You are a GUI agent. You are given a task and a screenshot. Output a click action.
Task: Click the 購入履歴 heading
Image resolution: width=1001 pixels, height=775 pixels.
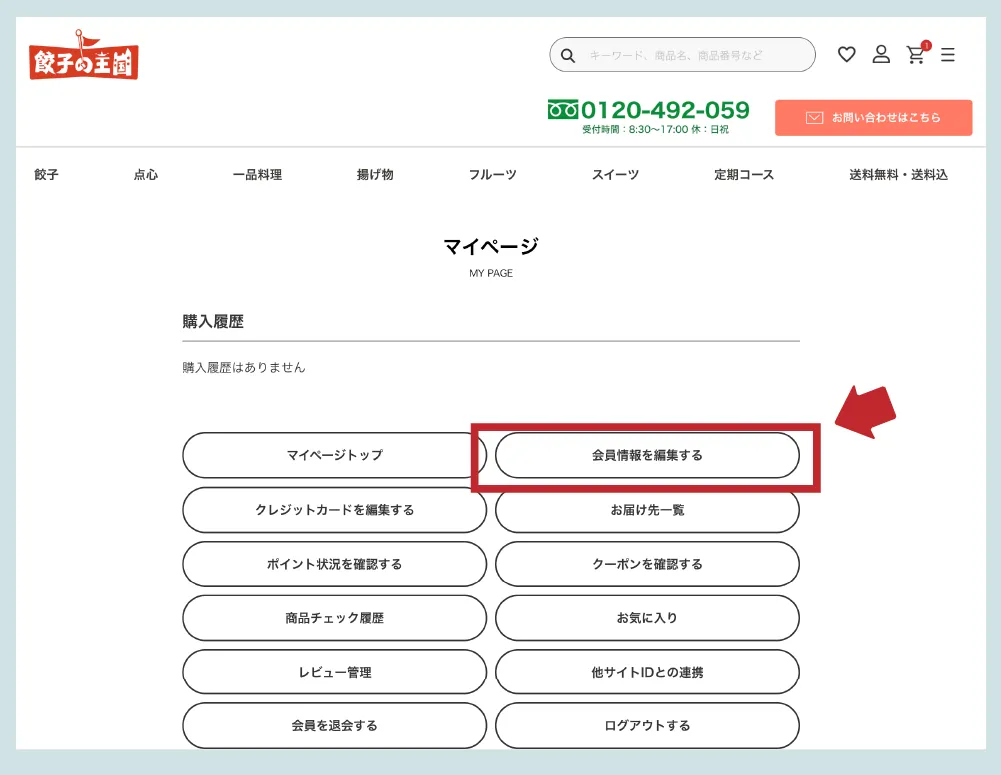(x=213, y=322)
